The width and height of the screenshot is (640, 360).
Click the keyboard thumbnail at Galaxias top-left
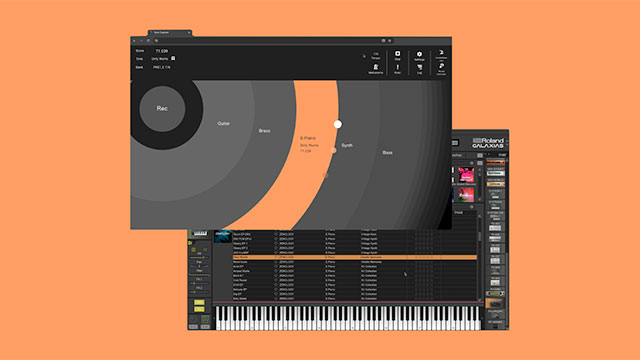(x=200, y=233)
